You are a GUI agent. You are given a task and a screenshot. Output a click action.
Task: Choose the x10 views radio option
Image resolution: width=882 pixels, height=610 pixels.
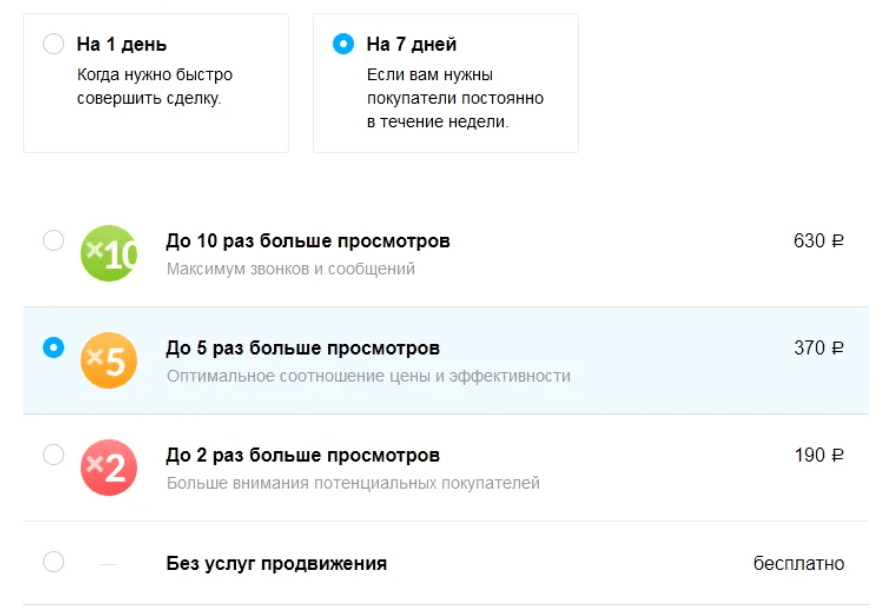[x=54, y=241]
